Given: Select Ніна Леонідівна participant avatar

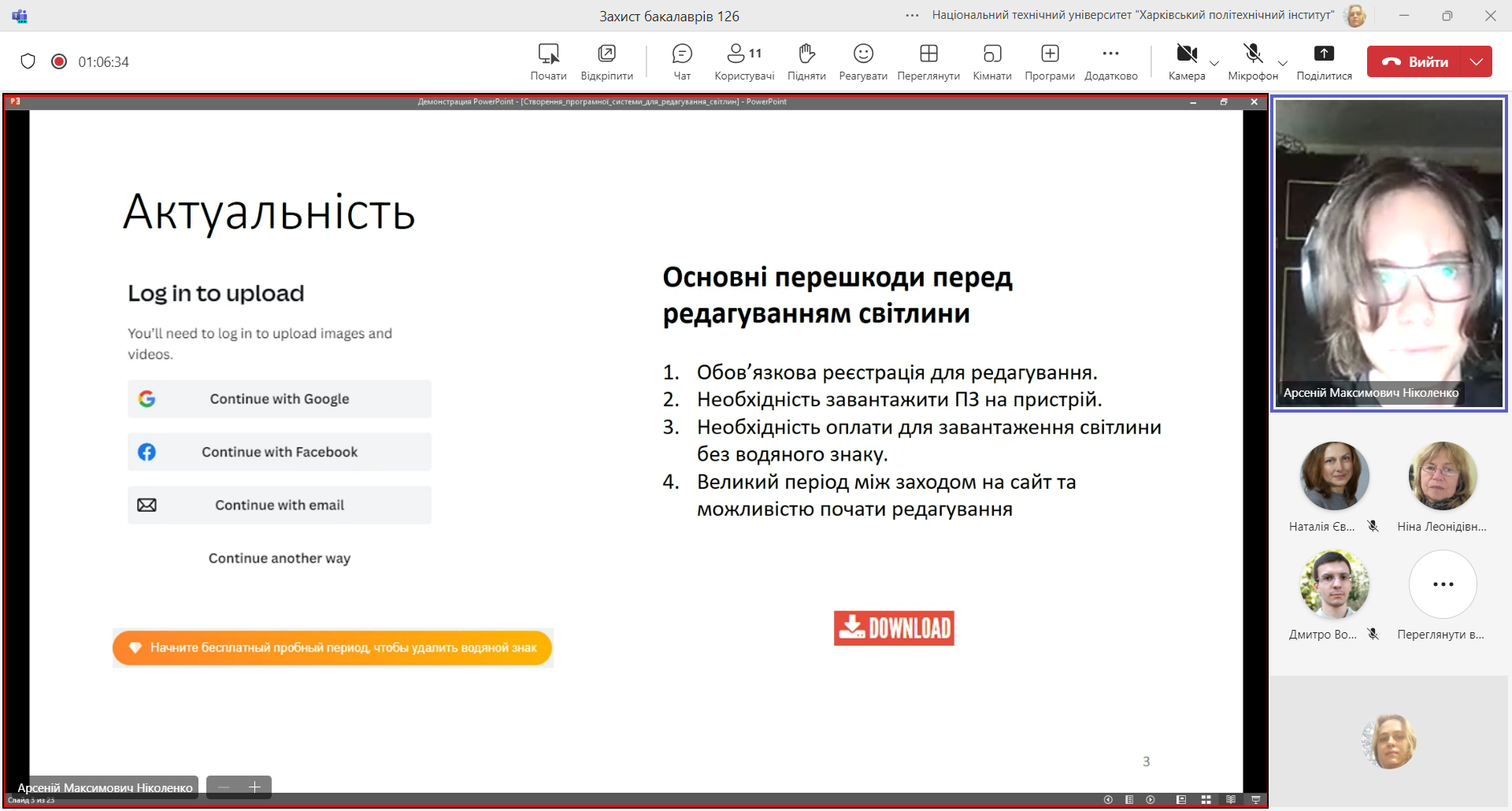Looking at the screenshot, I should click(x=1442, y=476).
